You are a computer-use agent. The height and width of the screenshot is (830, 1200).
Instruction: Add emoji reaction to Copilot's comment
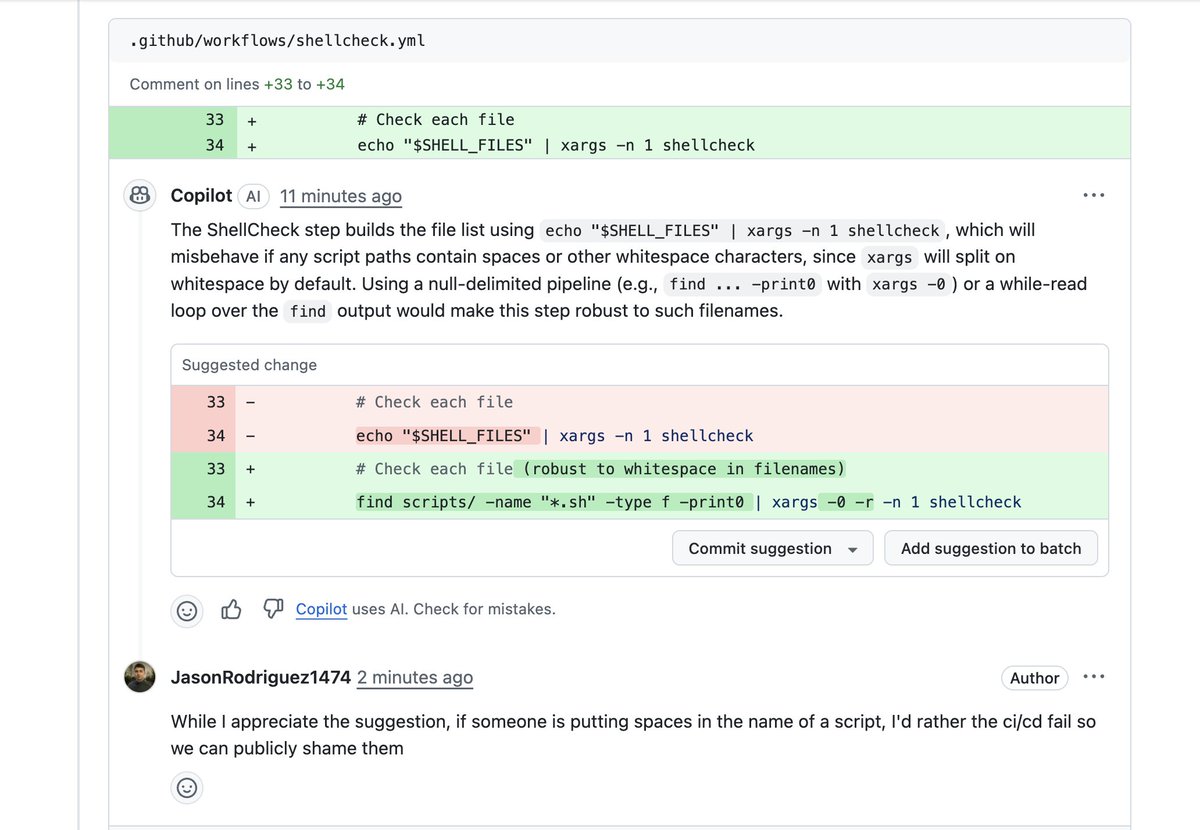click(x=187, y=610)
